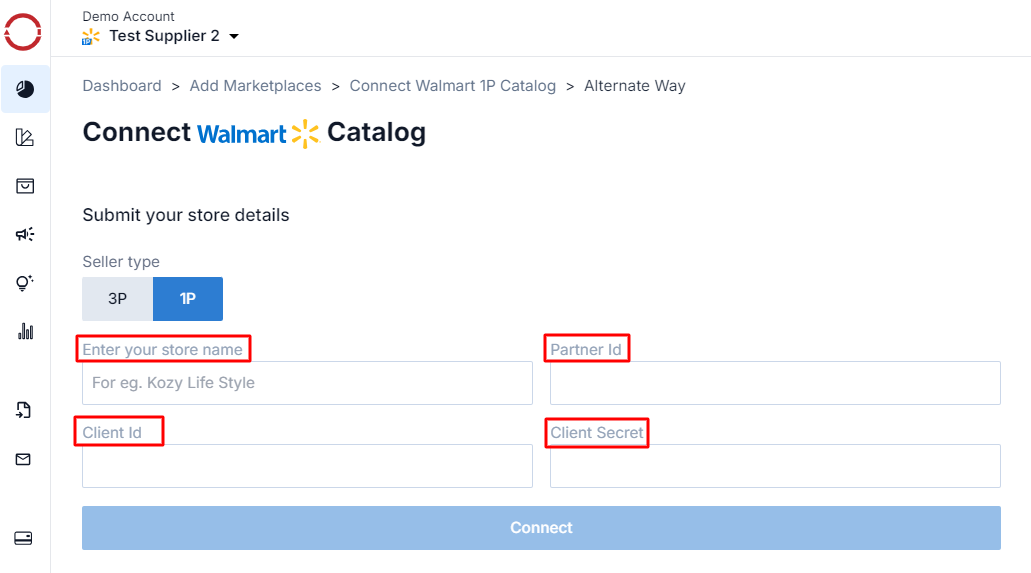Click the ruler and pencil design icon
This screenshot has height=573, width=1031.
coord(25,137)
